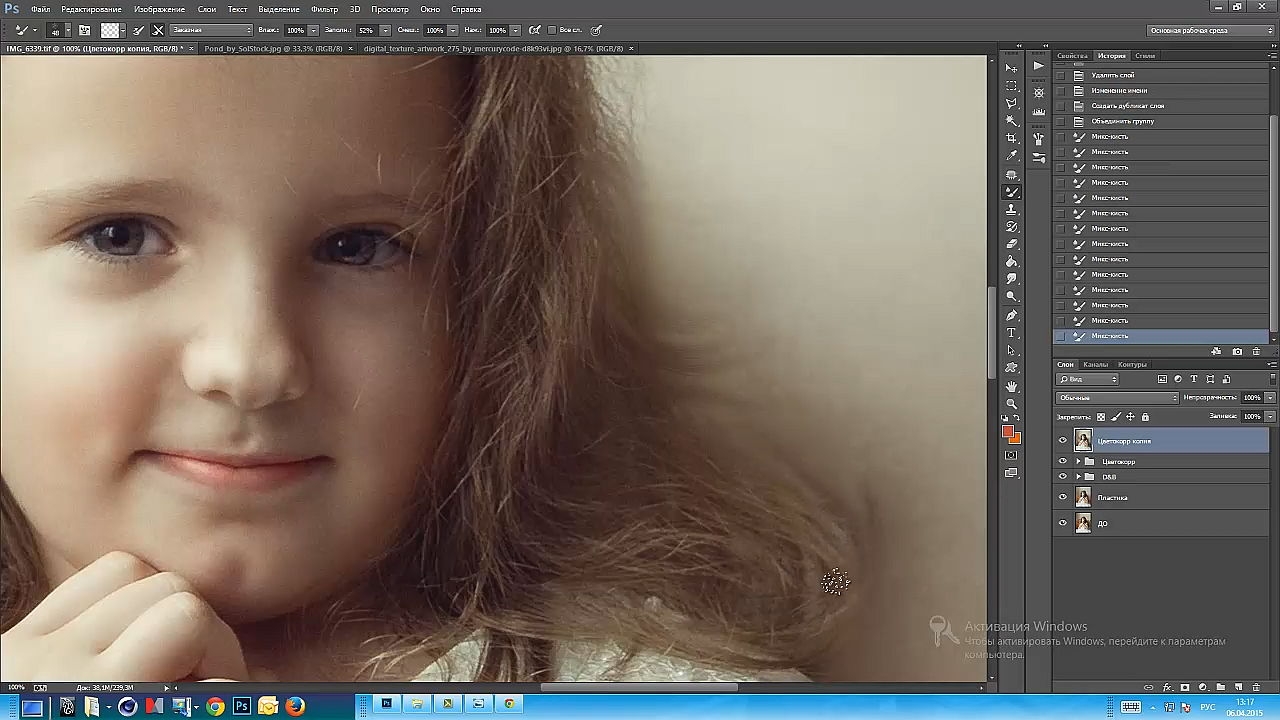Select the History Brush tool
1280x720 pixels.
(x=1012, y=227)
